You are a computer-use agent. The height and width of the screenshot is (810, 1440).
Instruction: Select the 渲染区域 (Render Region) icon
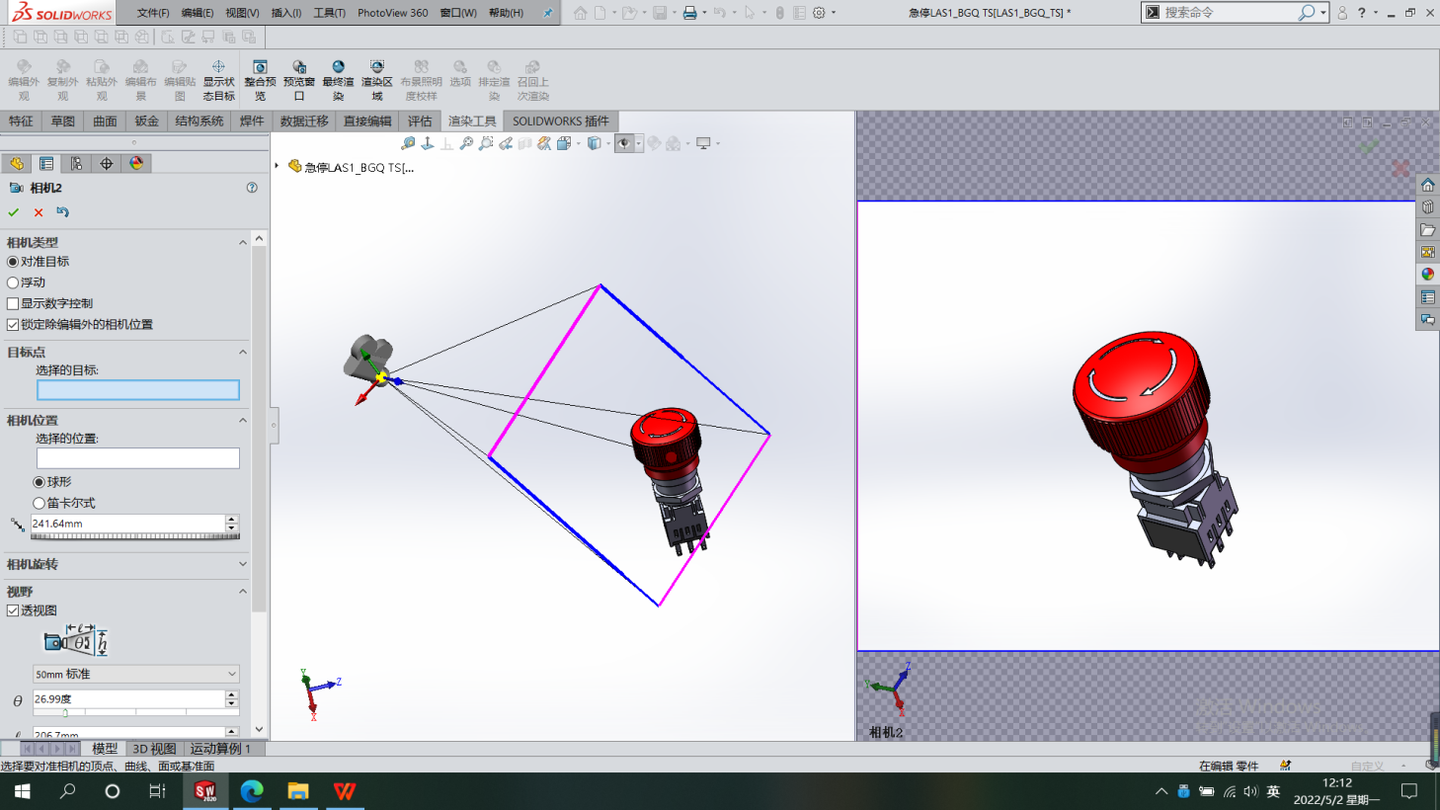(377, 78)
